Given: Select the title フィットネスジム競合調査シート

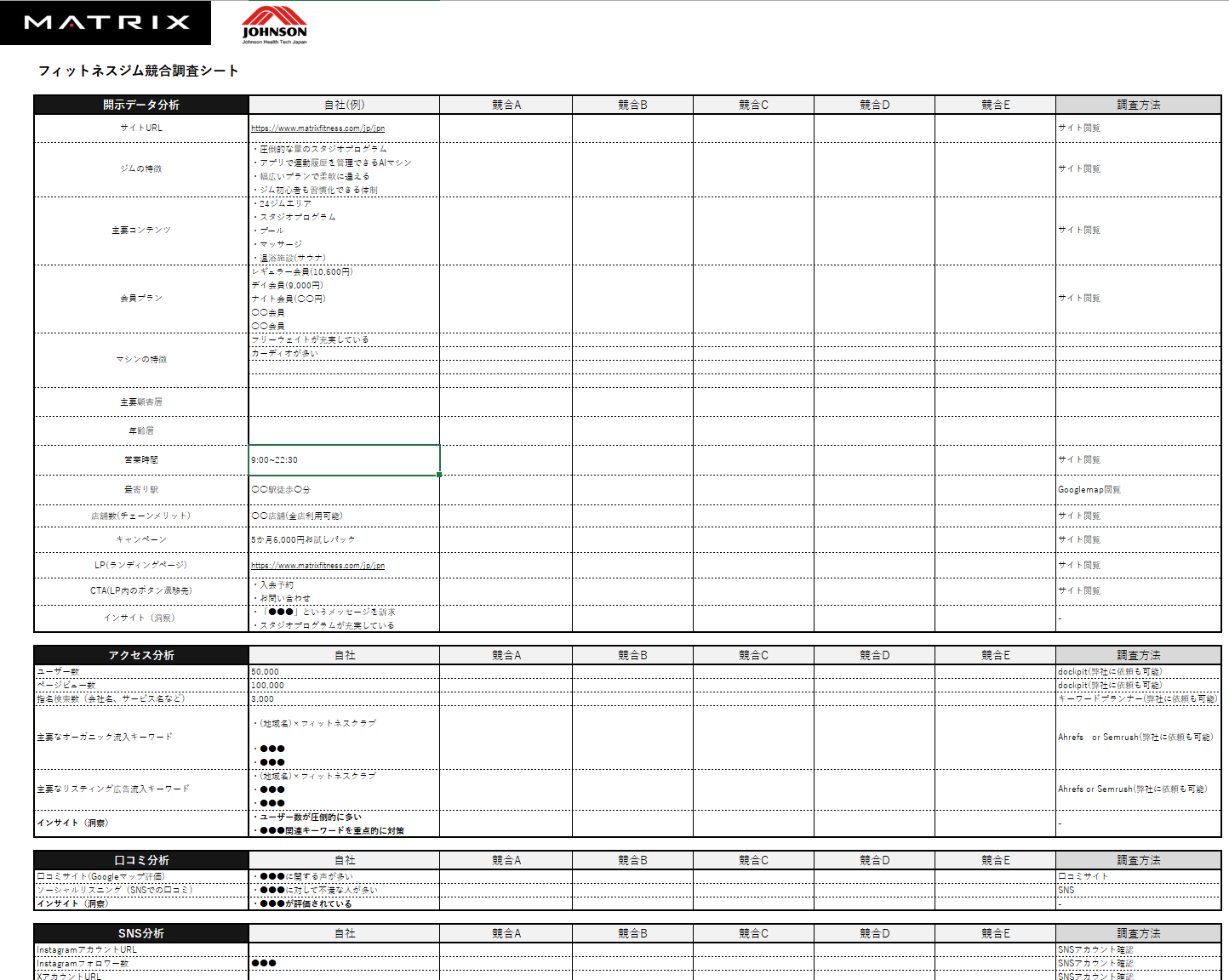Looking at the screenshot, I should pos(138,71).
